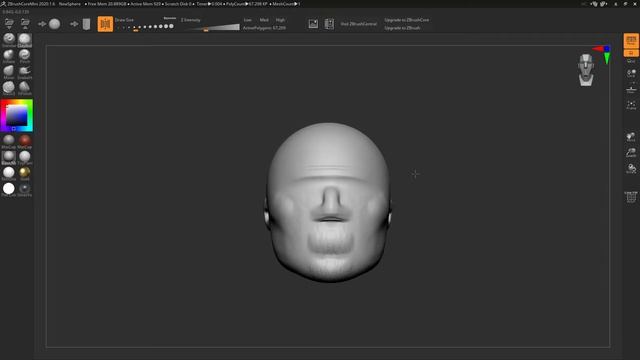Image resolution: width=640 pixels, height=360 pixels.
Task: Activate the Zoom3D view icon
Action: (x=631, y=153)
